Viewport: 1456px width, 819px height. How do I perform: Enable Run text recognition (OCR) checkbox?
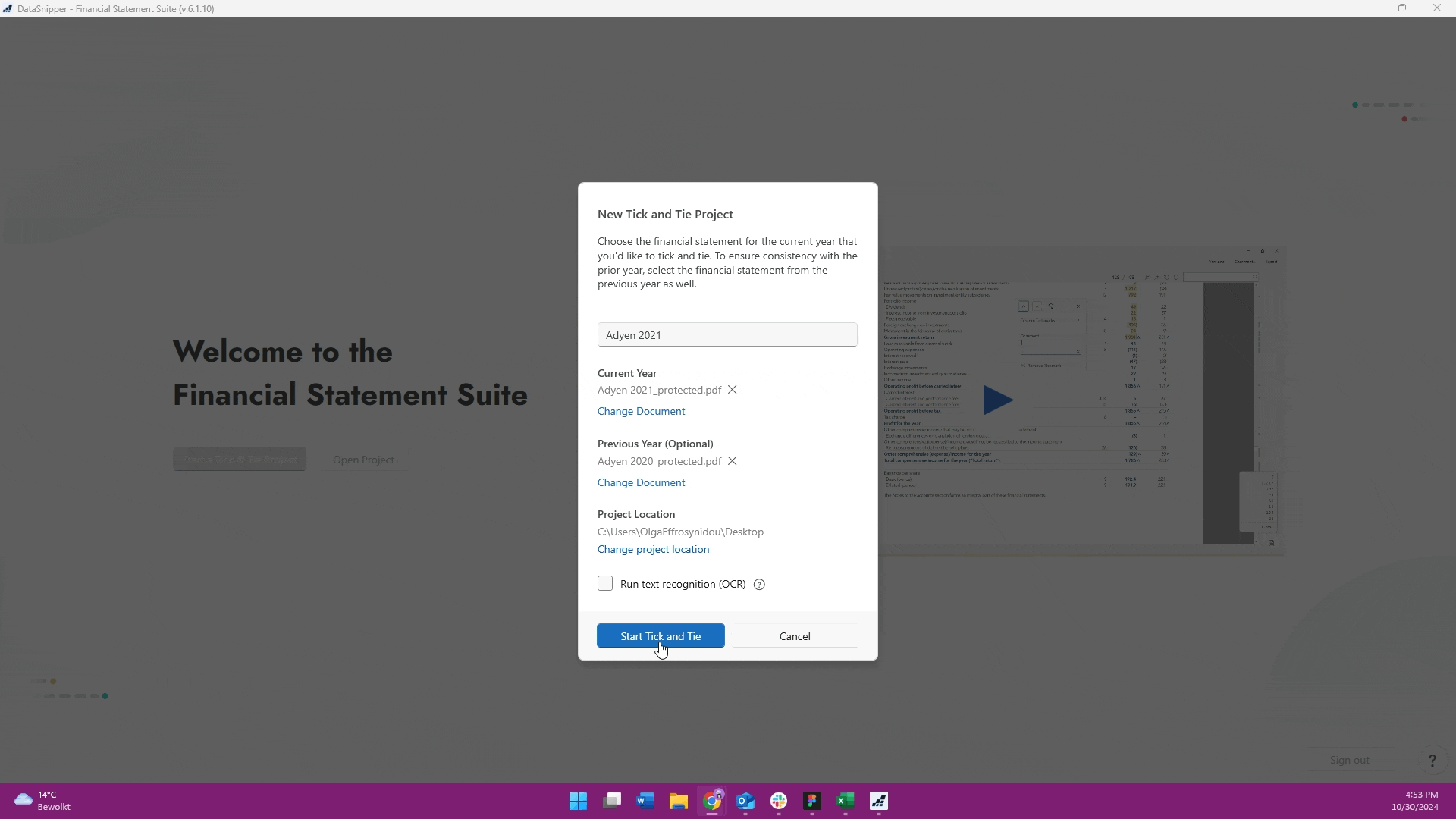pos(605,584)
